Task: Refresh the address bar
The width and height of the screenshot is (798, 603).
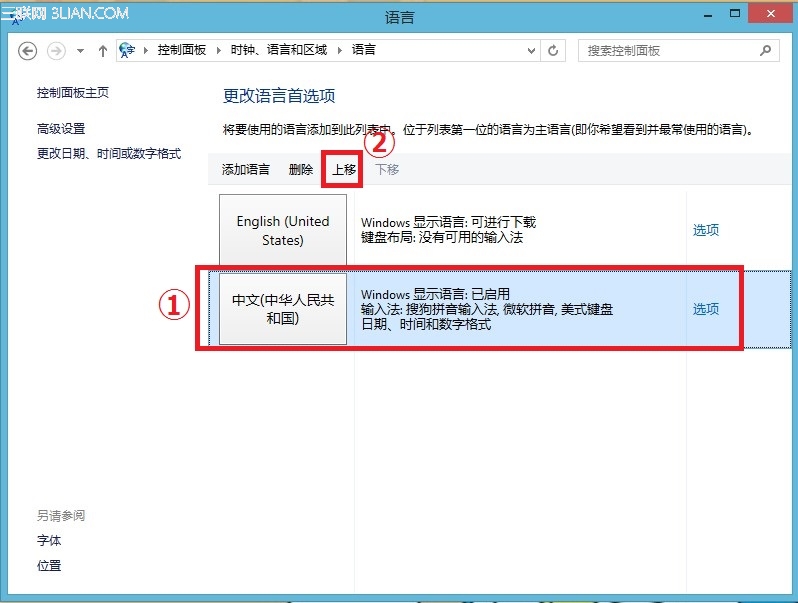Action: click(553, 51)
